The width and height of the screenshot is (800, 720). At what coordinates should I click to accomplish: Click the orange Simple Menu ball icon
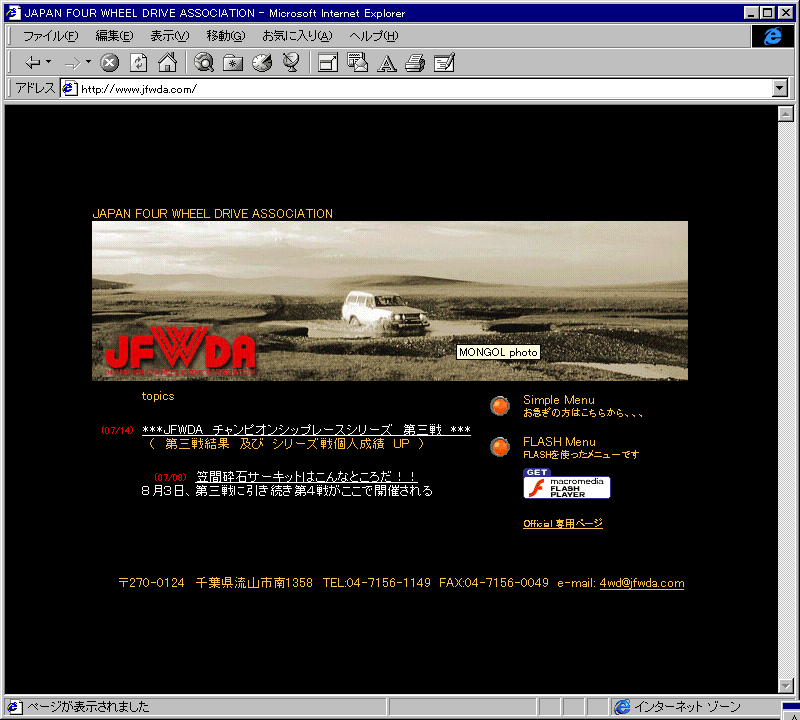coord(500,406)
